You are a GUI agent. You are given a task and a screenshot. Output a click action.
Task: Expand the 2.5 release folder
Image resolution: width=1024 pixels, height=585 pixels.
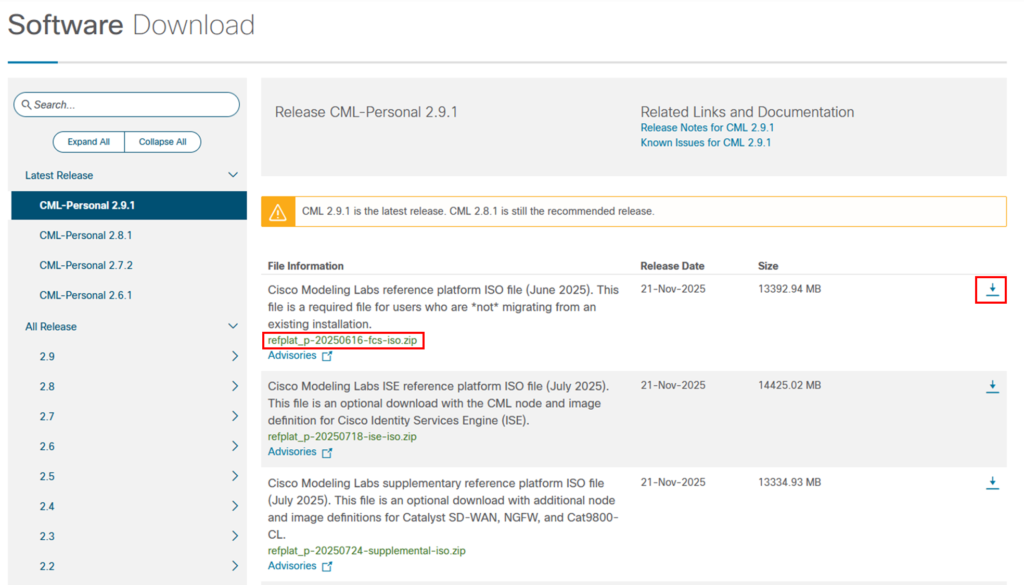pos(234,477)
